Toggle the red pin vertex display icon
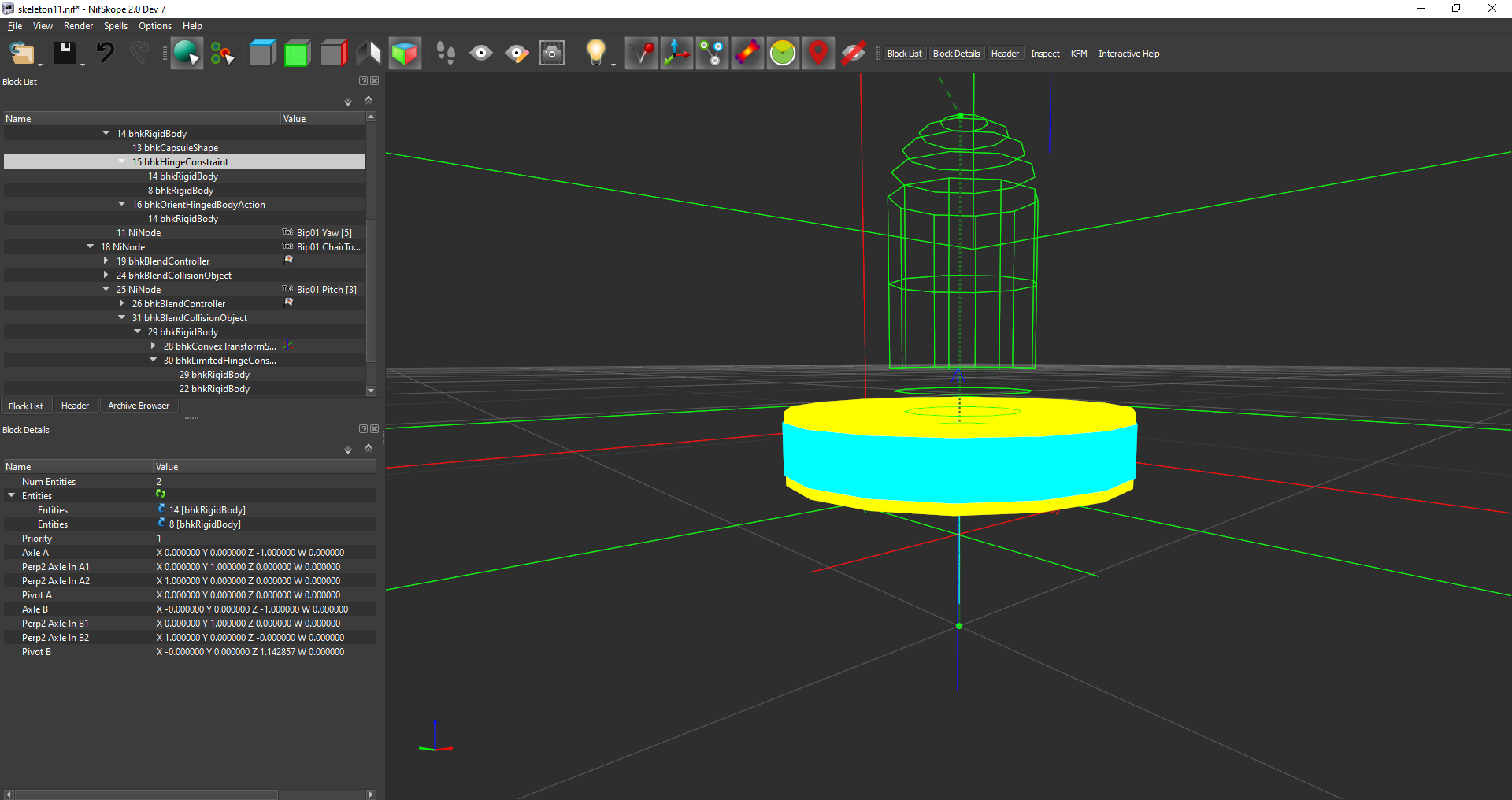This screenshot has width=1512, height=800. pos(642,54)
